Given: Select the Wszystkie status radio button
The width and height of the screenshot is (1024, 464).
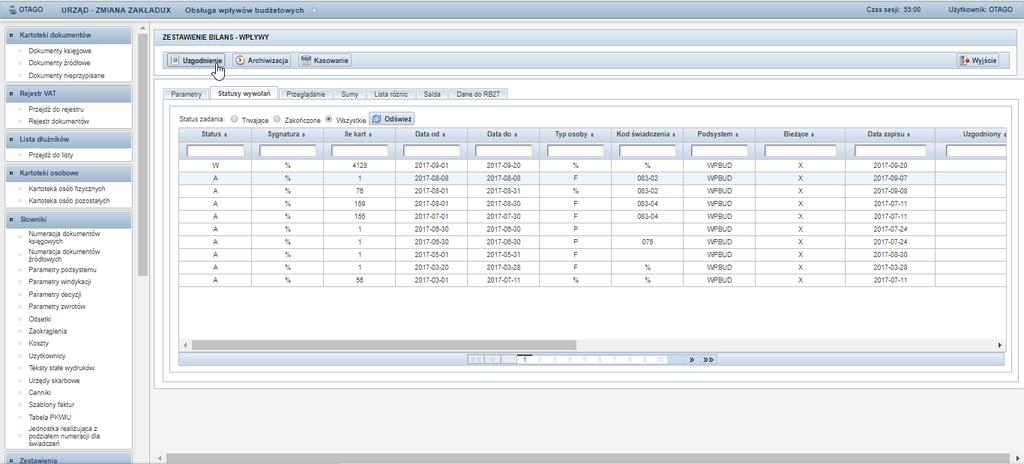Looking at the screenshot, I should tap(328, 120).
